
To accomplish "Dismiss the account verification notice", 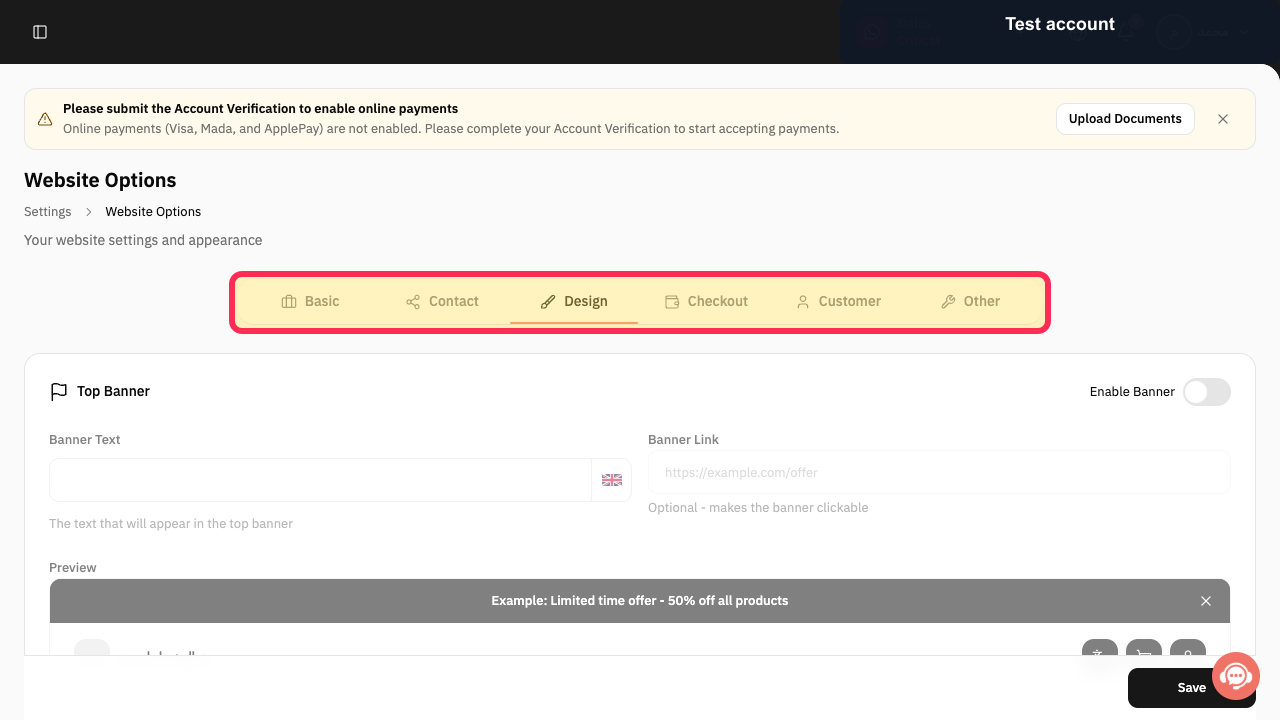I will (1223, 119).
